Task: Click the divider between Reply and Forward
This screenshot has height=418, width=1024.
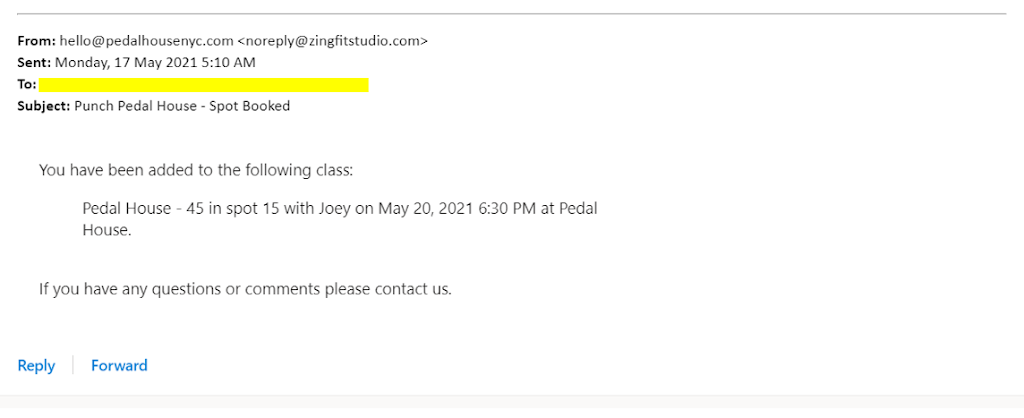Action: coord(73,366)
